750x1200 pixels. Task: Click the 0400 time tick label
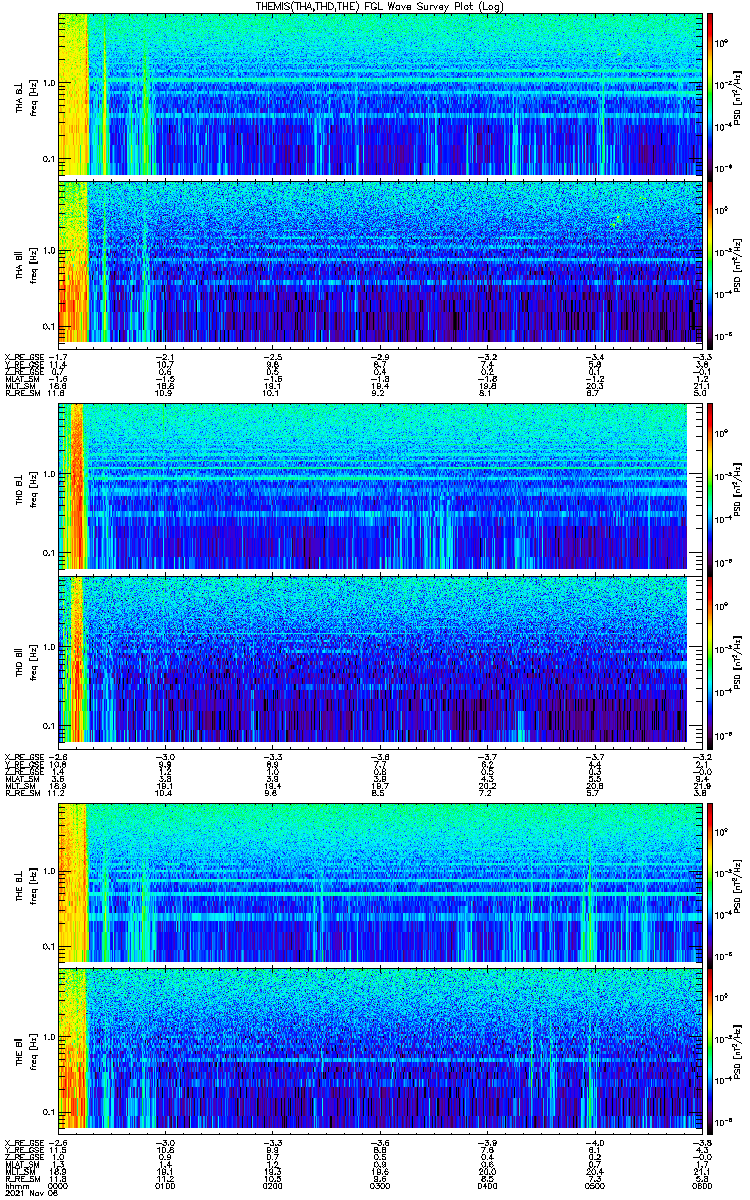coord(488,1184)
